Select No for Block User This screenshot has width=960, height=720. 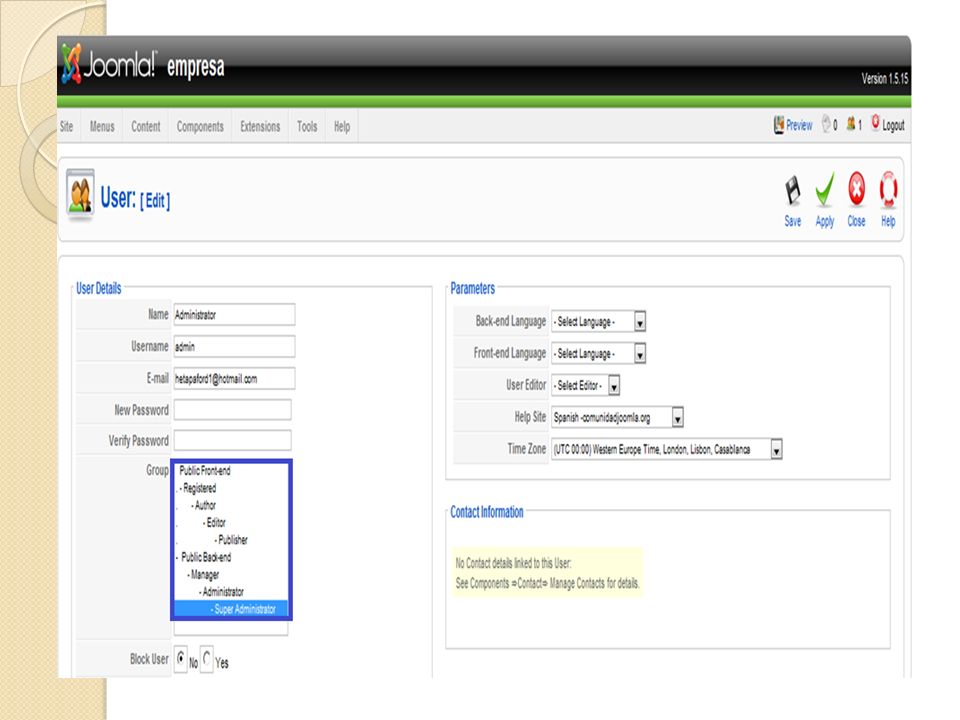pos(181,659)
